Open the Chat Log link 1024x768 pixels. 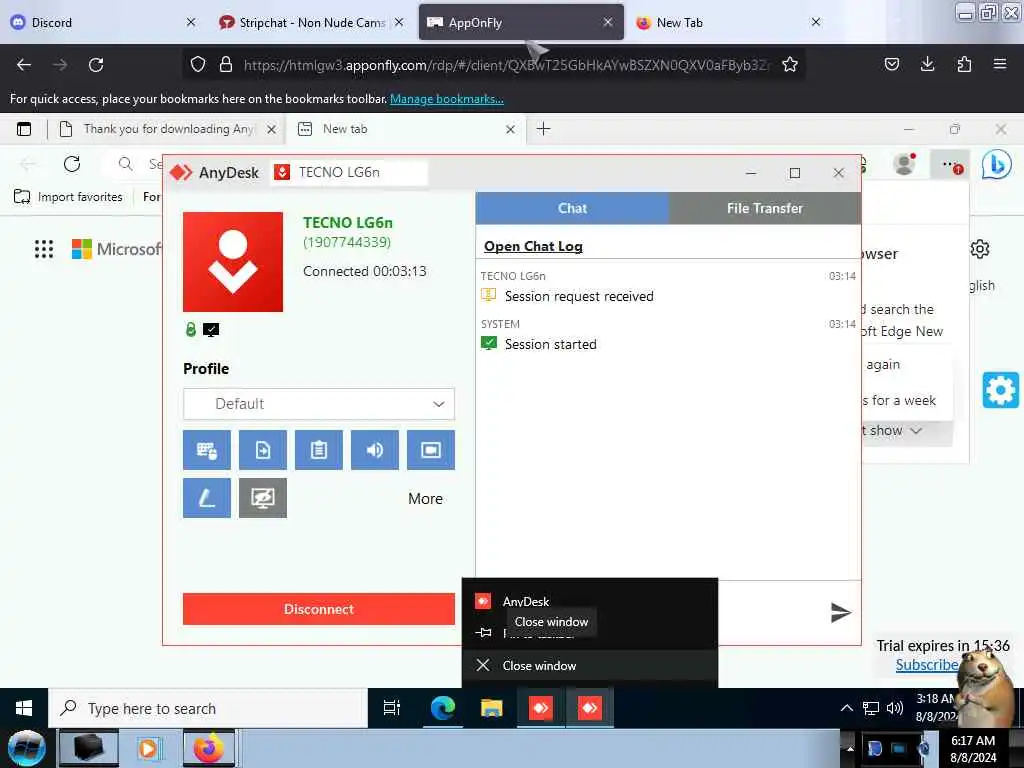coord(533,246)
